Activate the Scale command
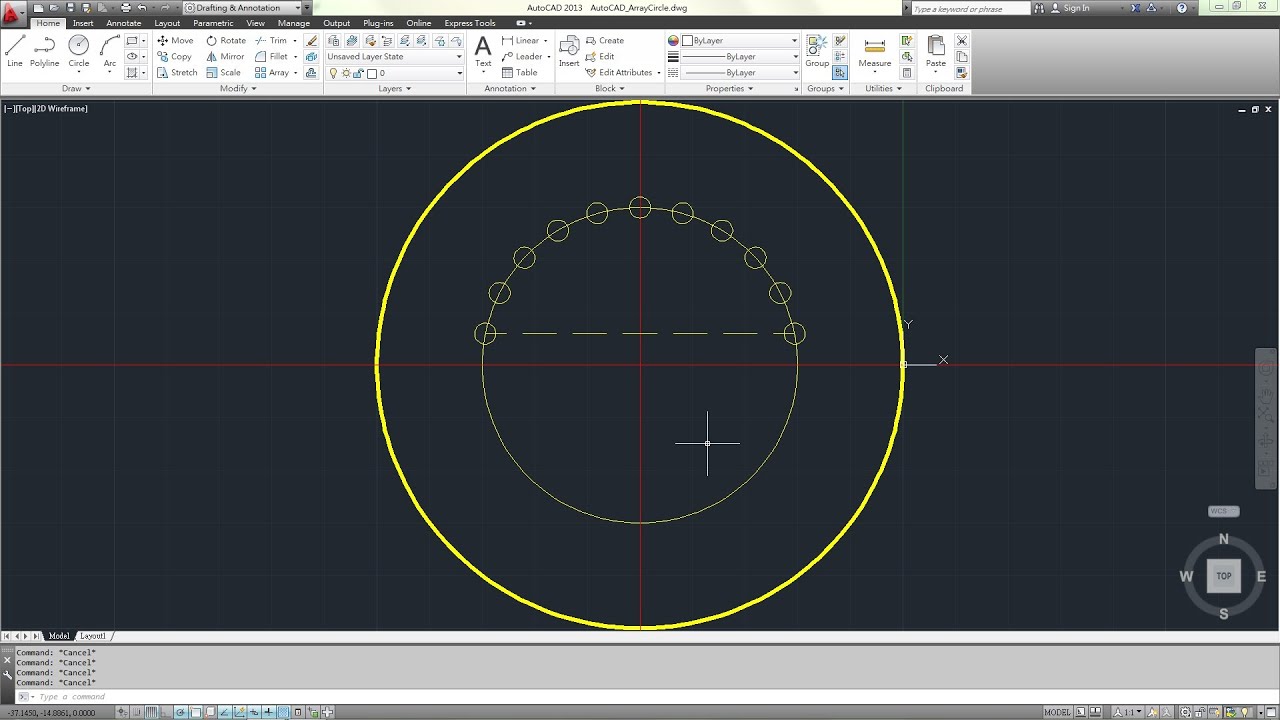 223,73
